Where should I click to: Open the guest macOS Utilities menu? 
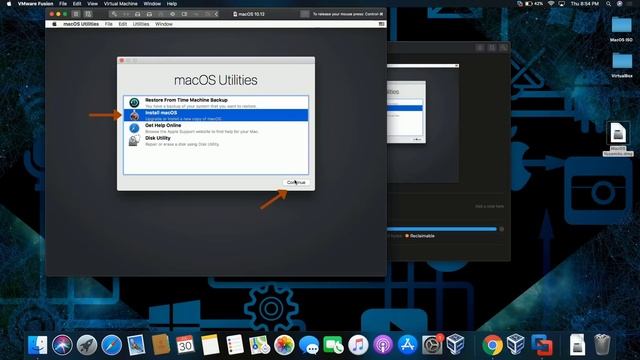tap(81, 24)
